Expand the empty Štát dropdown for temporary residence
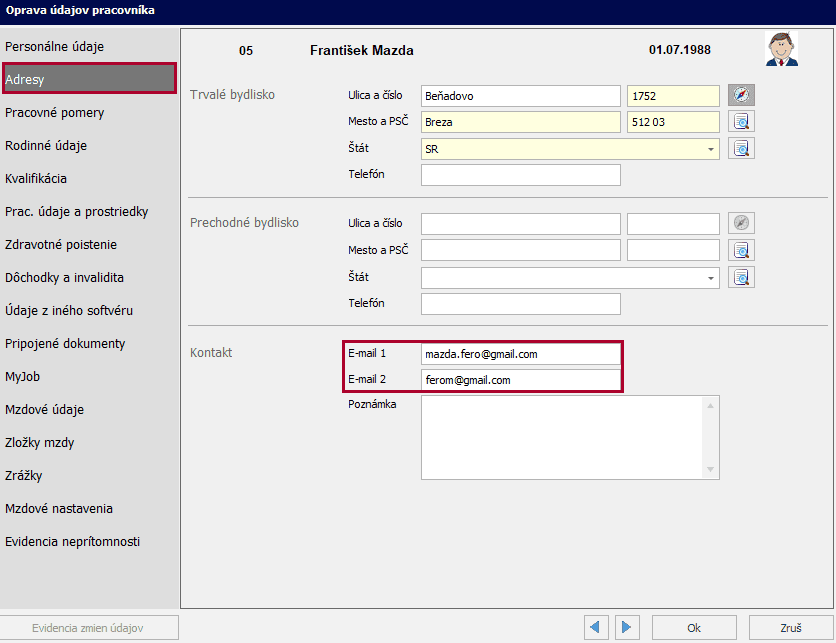Image resolution: width=836 pixels, height=643 pixels. pos(711,277)
